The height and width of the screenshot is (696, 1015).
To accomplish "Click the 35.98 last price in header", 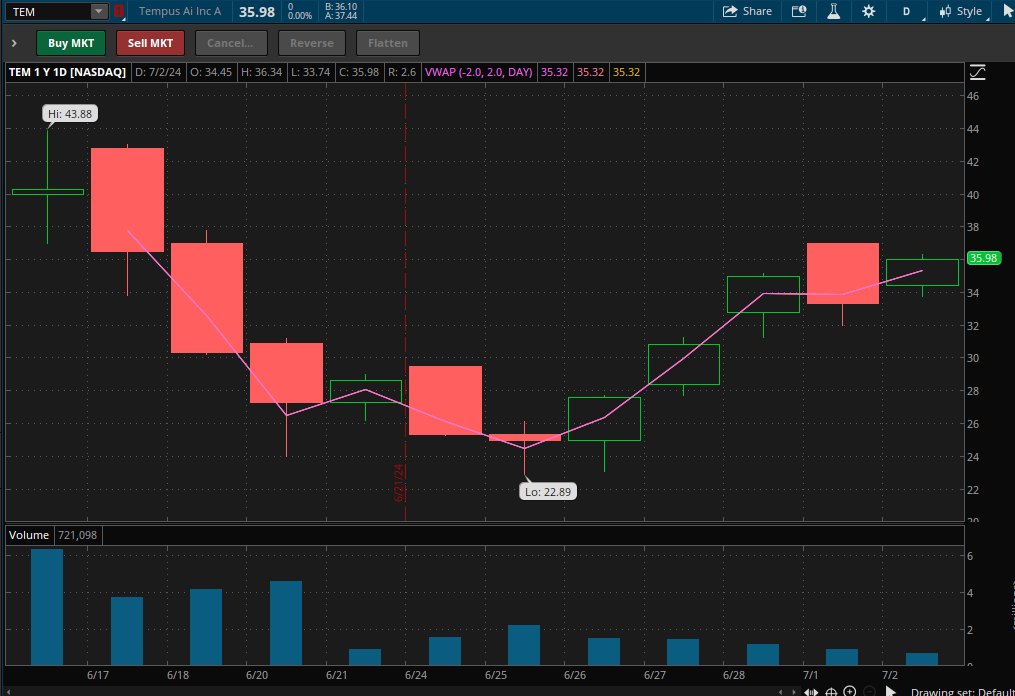I will coord(257,12).
